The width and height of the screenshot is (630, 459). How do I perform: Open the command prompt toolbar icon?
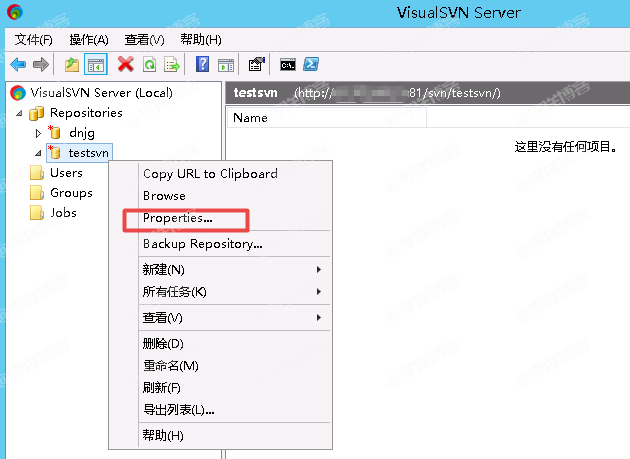(288, 65)
